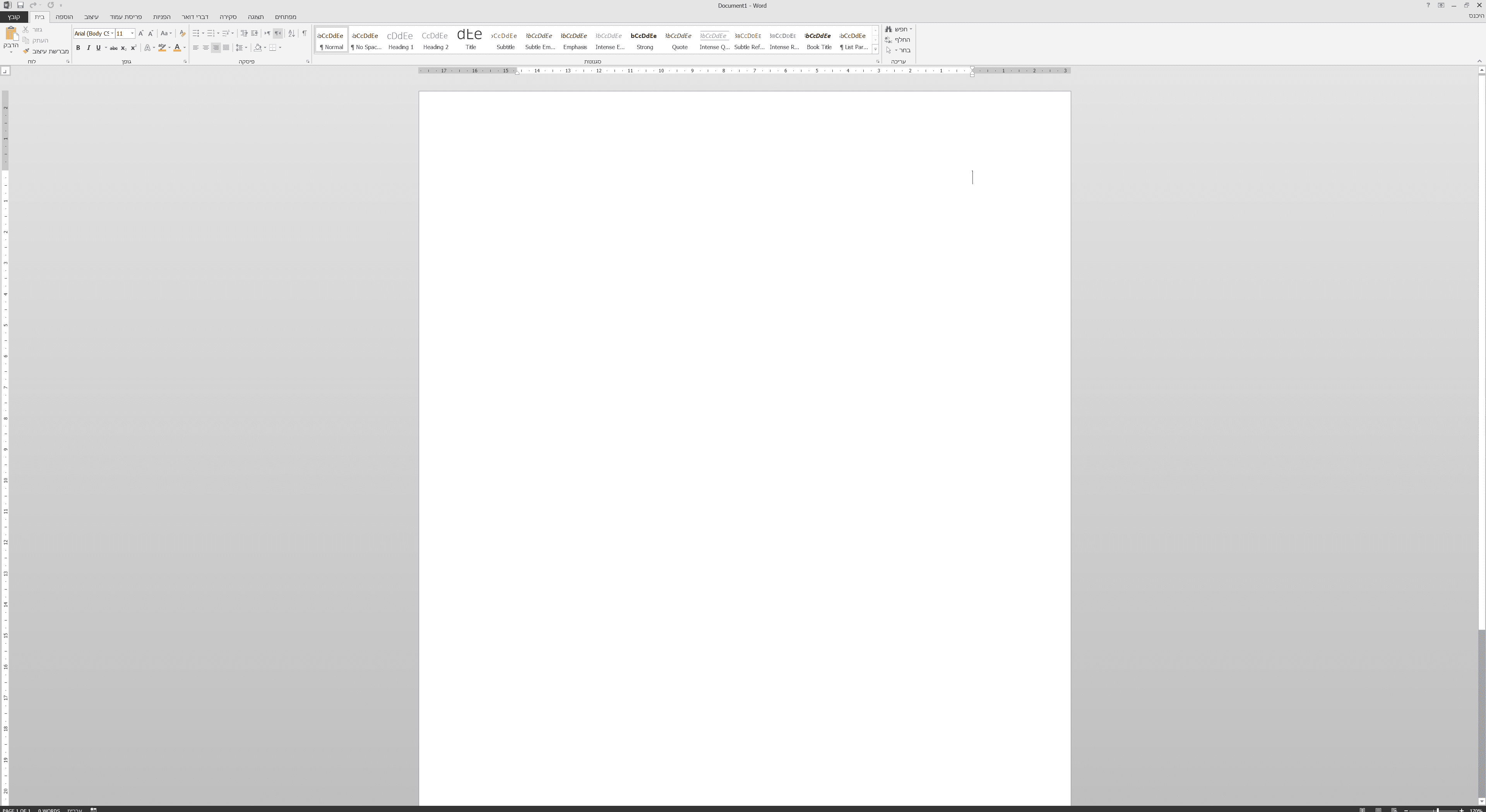Toggle Bold formatting
This screenshot has height=812, width=1486.
pos(78,48)
